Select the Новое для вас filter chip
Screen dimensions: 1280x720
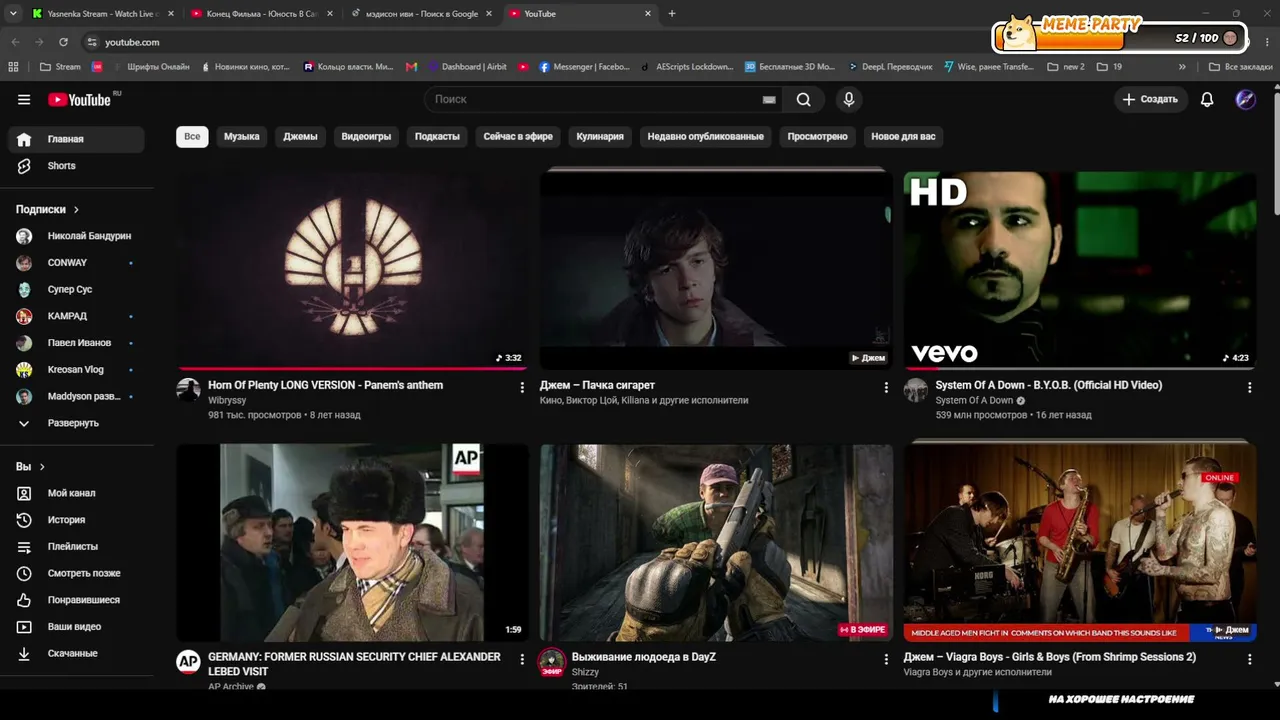pos(904,137)
